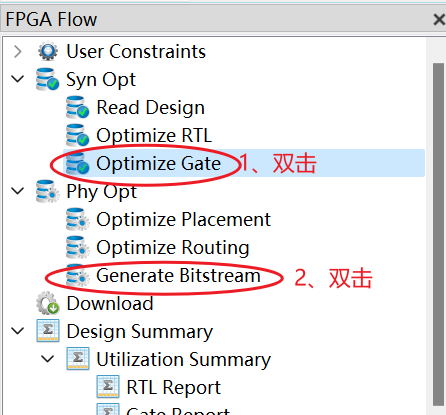
Task: Click the vertical scrollbar of FPGA Flow
Action: tap(438, 234)
